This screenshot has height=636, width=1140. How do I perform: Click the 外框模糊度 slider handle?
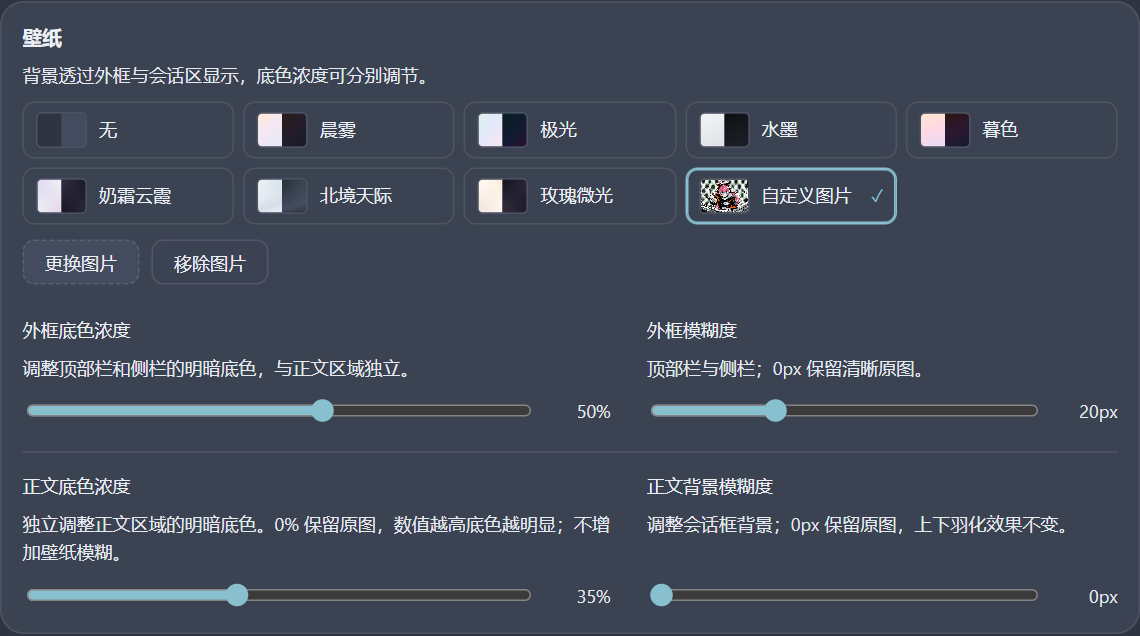tap(776, 411)
